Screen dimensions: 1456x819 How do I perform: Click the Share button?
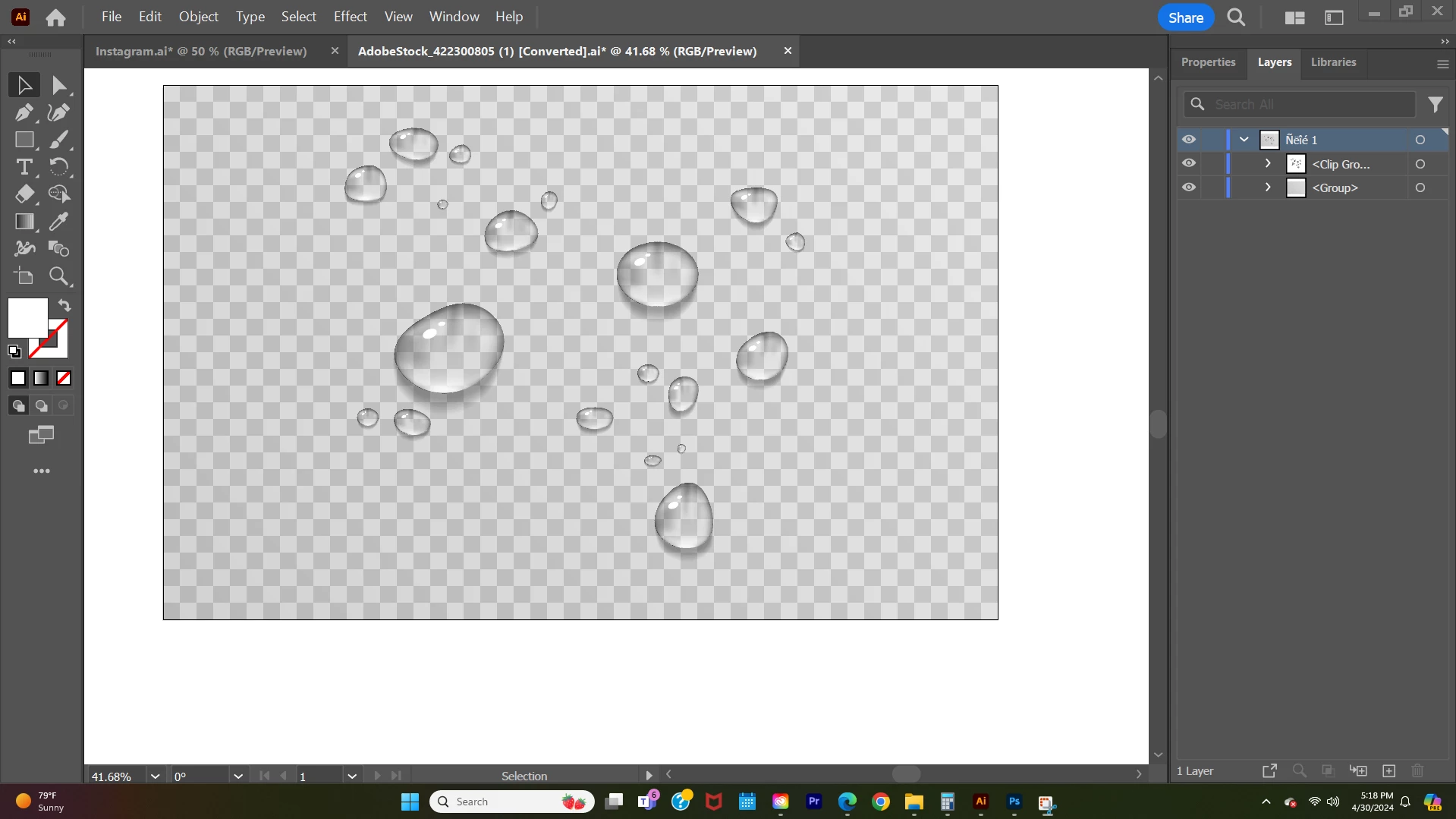[1186, 17]
